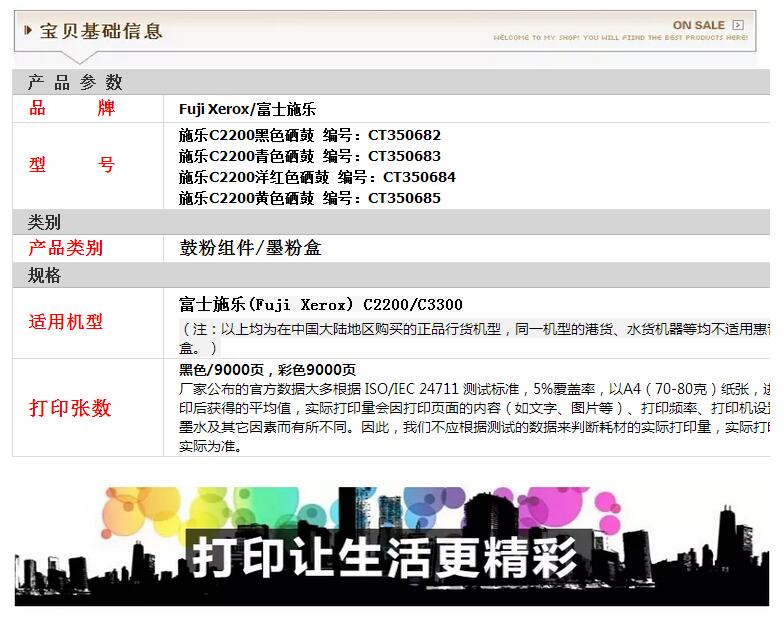784x617 pixels.
Task: Select the 青色硒鼓 CT350683 line
Action: click(310, 156)
